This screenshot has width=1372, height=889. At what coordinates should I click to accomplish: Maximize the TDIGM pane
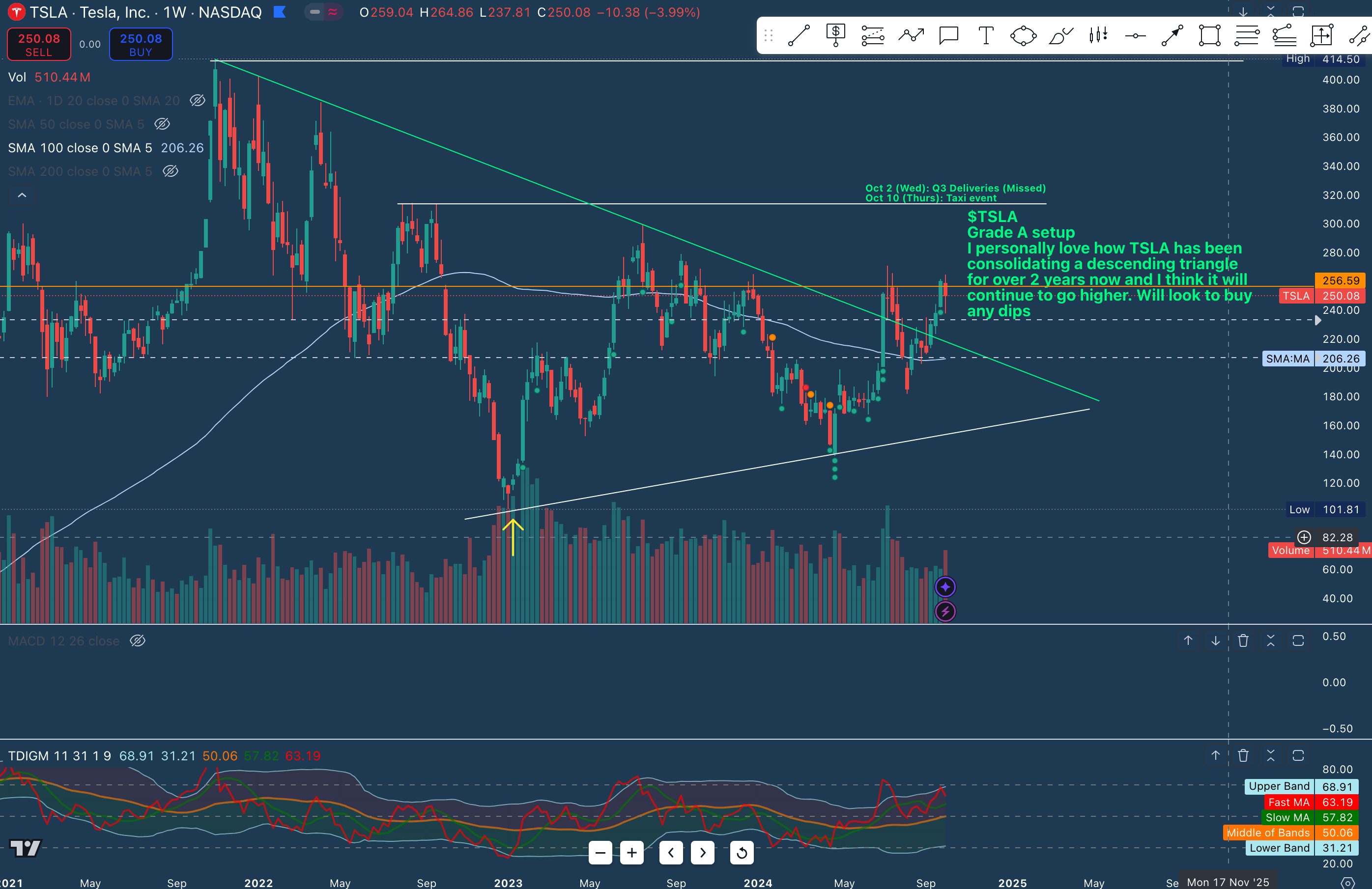coord(1298,755)
